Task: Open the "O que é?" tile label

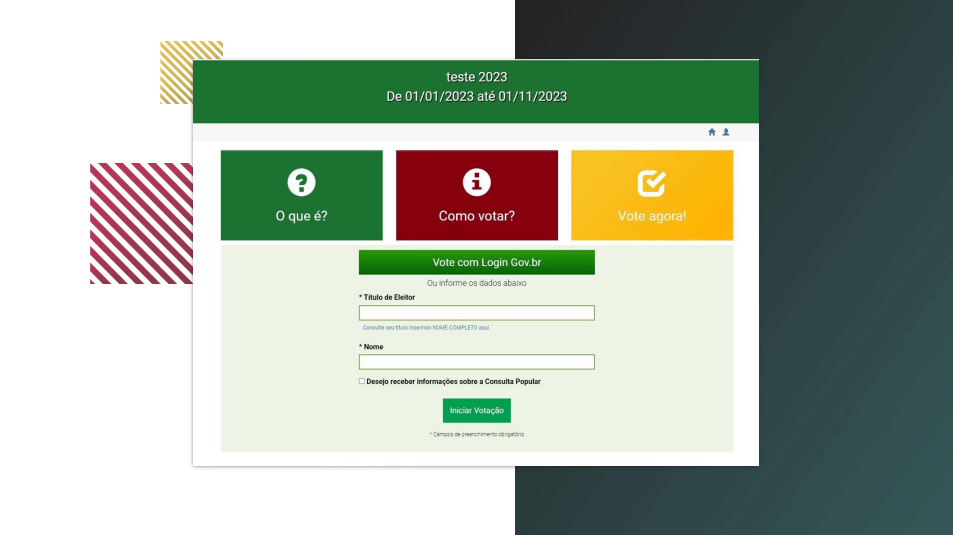Action: point(301,216)
